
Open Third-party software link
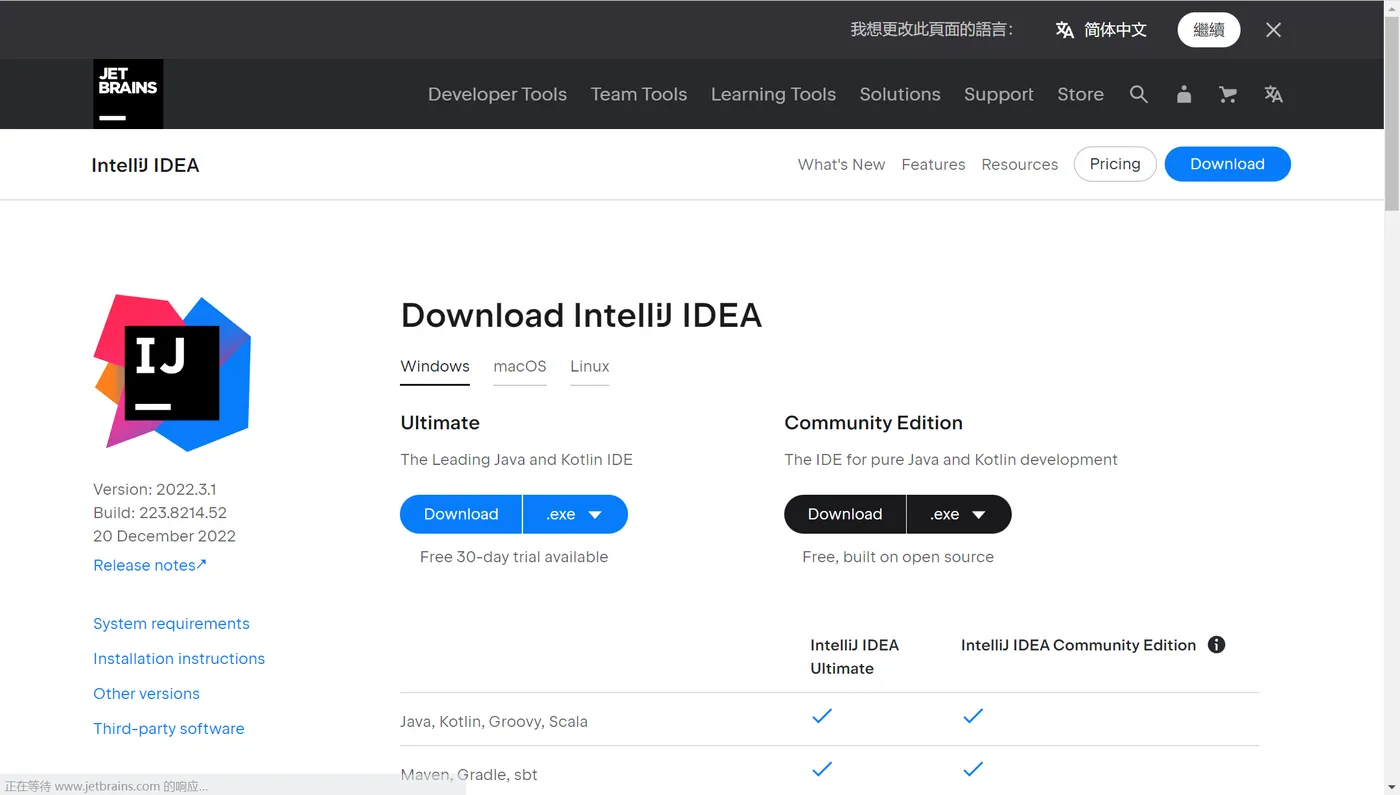[x=168, y=728]
